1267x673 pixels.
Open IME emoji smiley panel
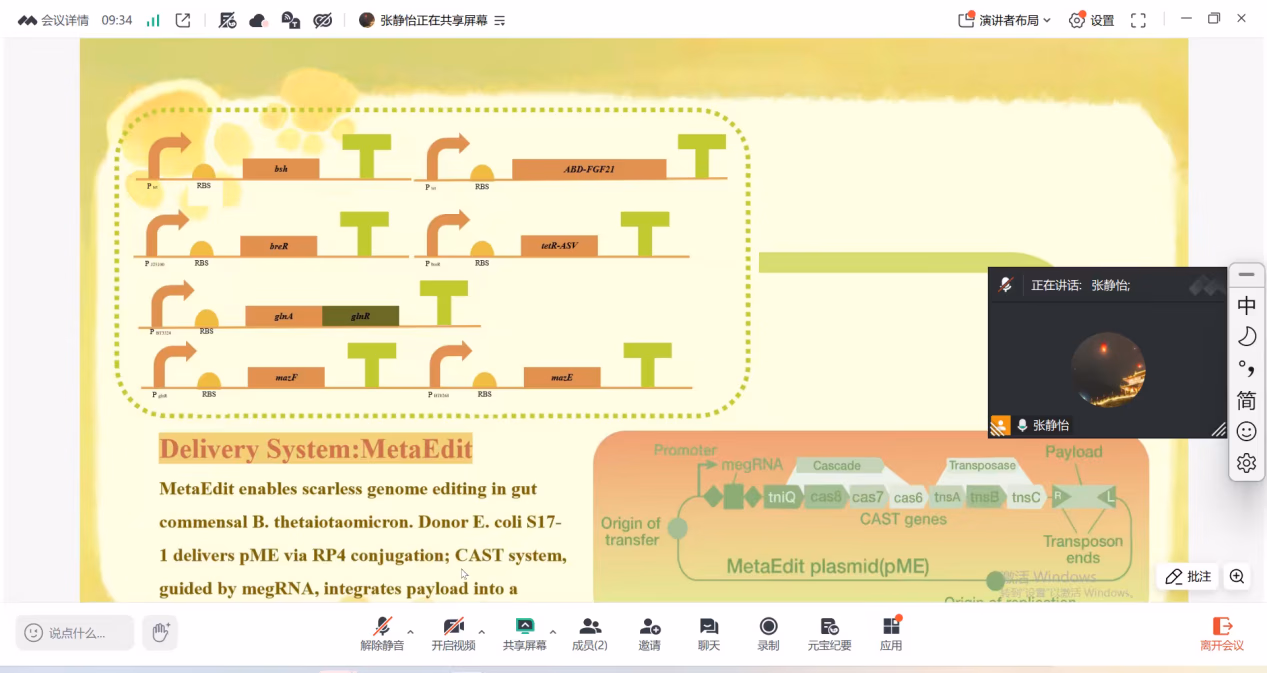(1246, 432)
